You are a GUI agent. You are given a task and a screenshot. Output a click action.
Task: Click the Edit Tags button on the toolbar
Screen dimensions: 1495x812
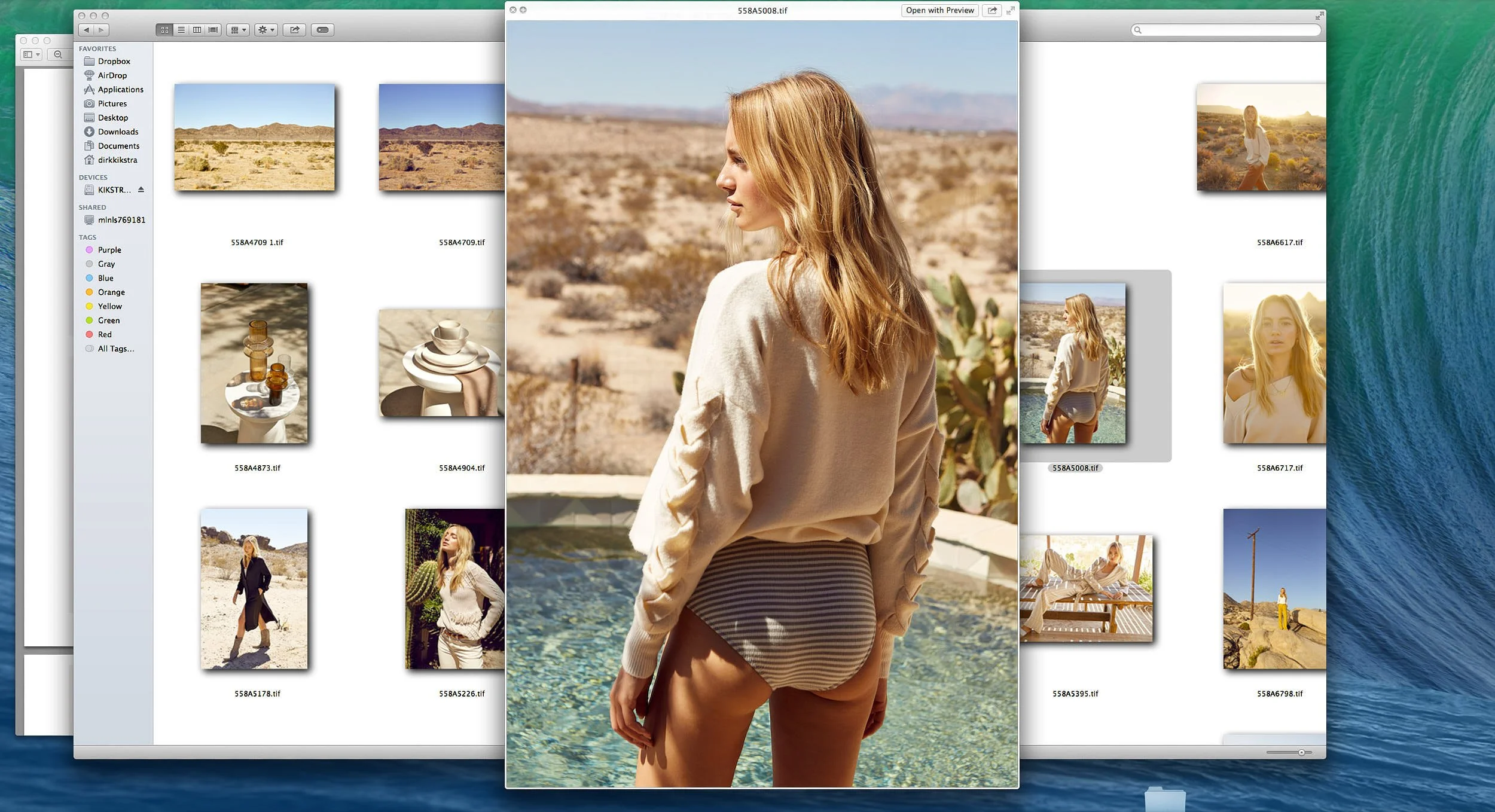click(x=322, y=29)
